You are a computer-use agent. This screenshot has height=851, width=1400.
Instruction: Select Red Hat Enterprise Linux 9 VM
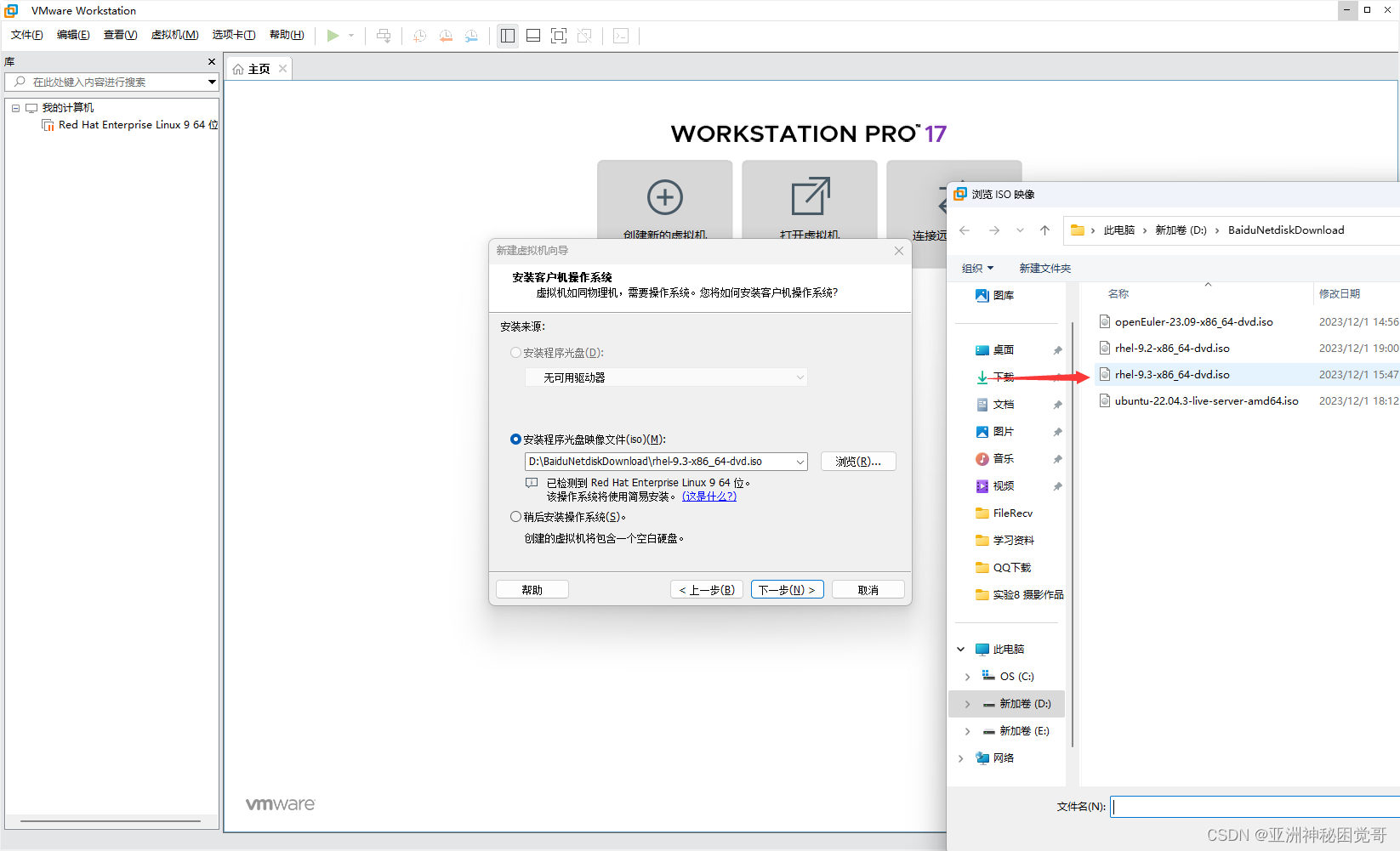[x=130, y=125]
